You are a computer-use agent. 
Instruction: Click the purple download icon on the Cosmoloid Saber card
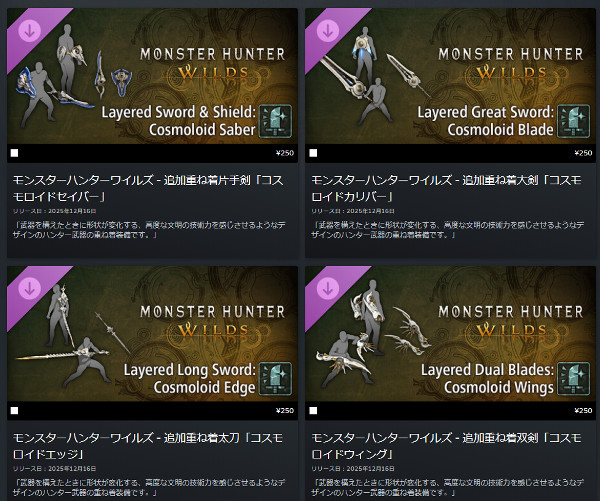[29, 31]
